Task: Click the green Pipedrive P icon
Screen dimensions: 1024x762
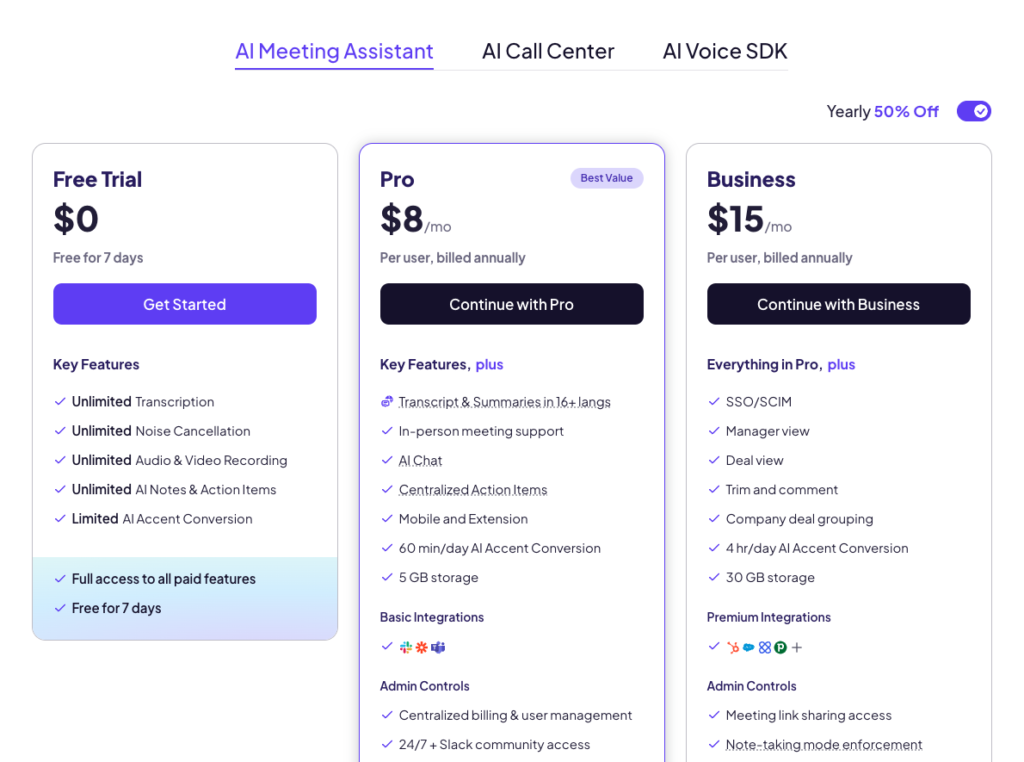Action: (780, 647)
